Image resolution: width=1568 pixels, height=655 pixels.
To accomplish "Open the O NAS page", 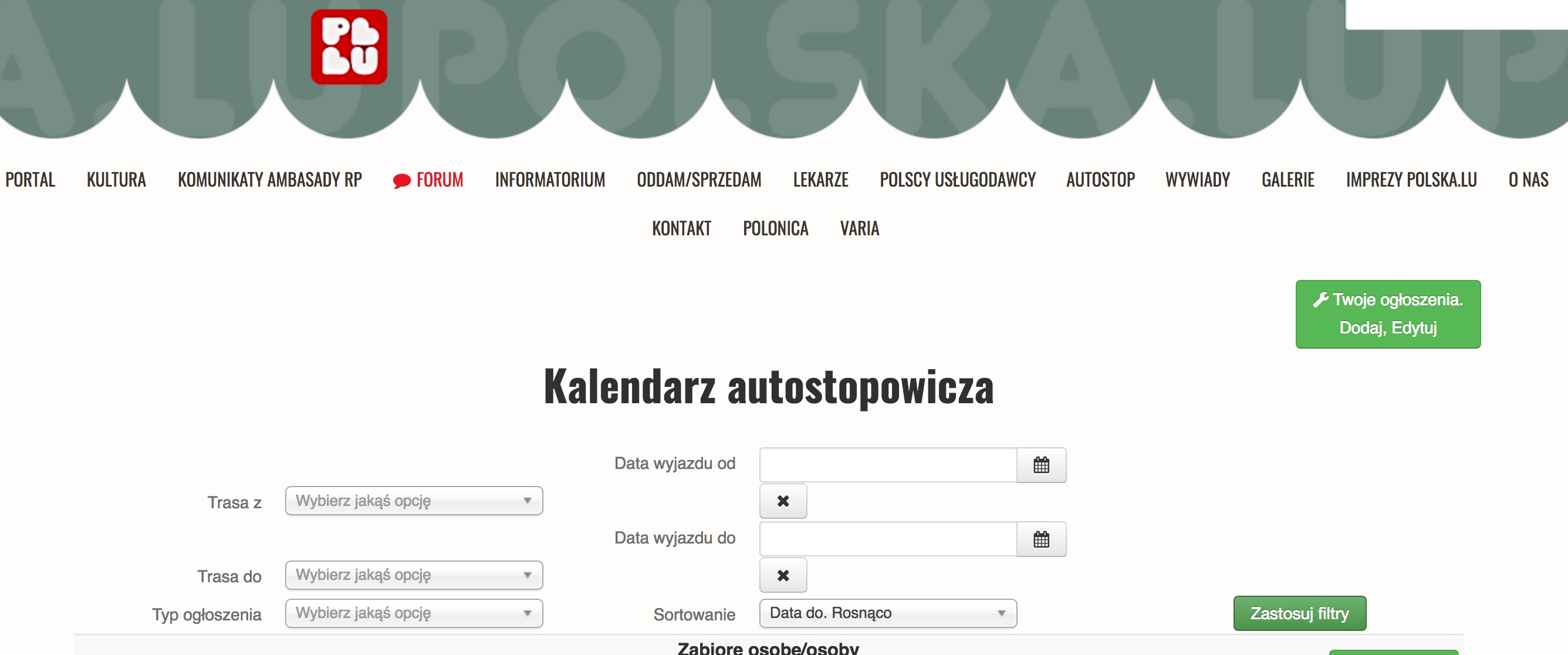I will coord(1528,180).
